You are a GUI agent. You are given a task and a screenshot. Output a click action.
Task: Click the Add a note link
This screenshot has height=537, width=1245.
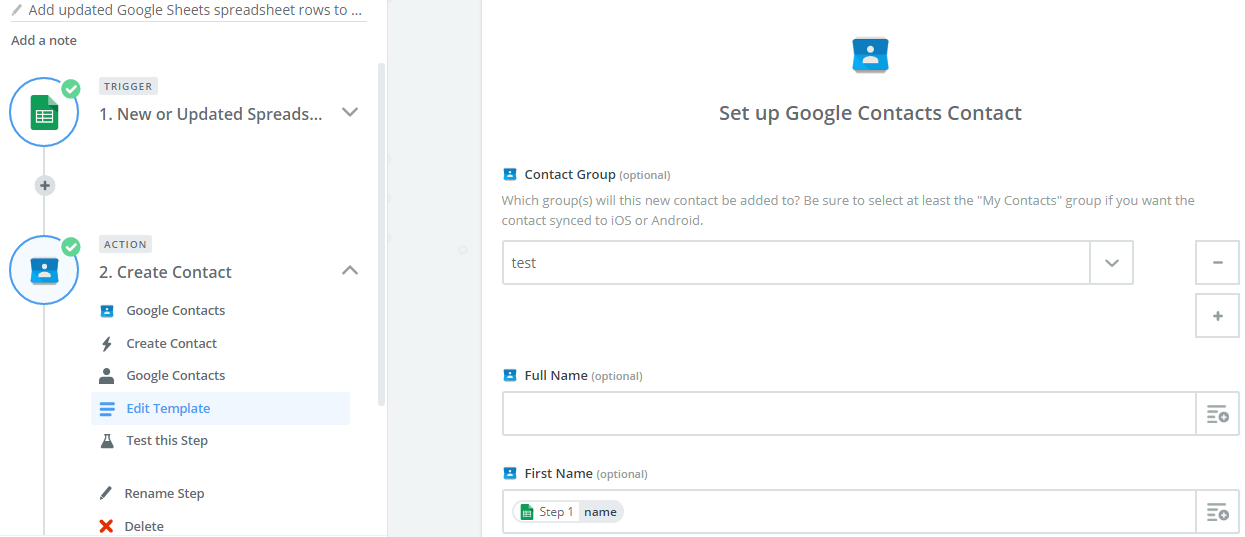(x=44, y=41)
